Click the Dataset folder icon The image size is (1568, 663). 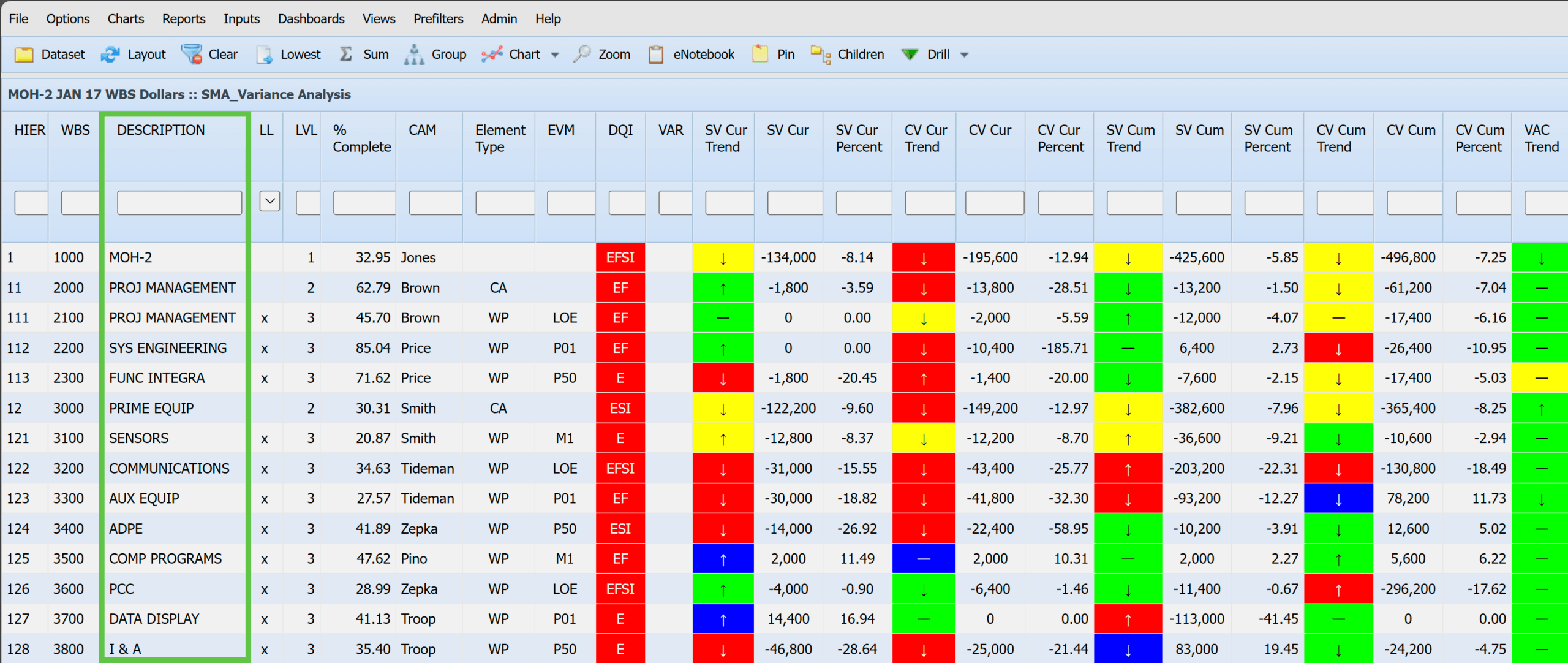24,55
